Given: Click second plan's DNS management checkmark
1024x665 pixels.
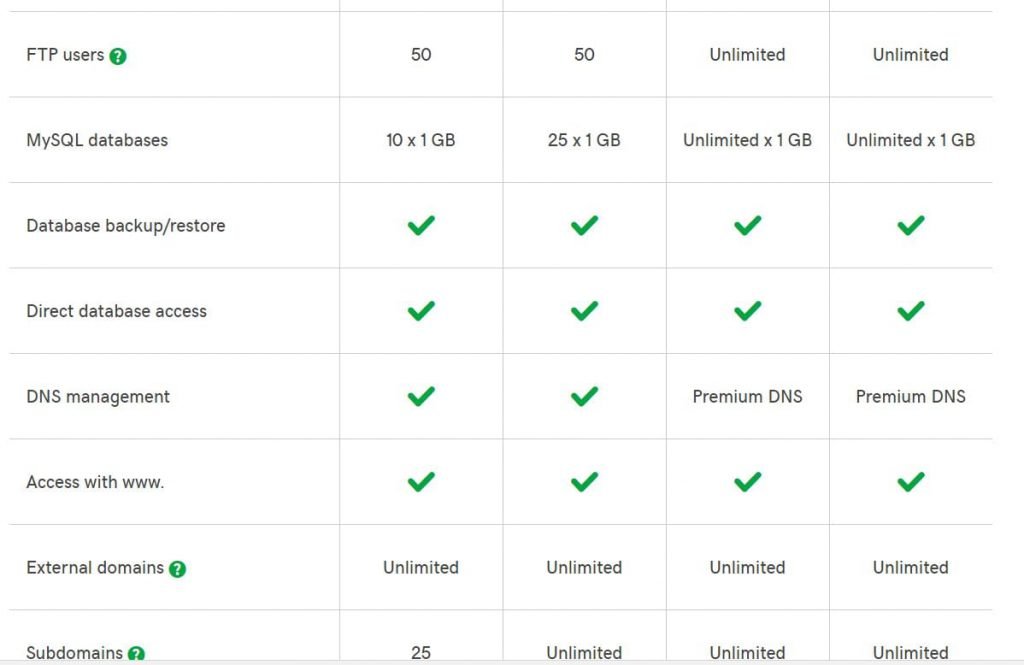Looking at the screenshot, I should [x=584, y=397].
